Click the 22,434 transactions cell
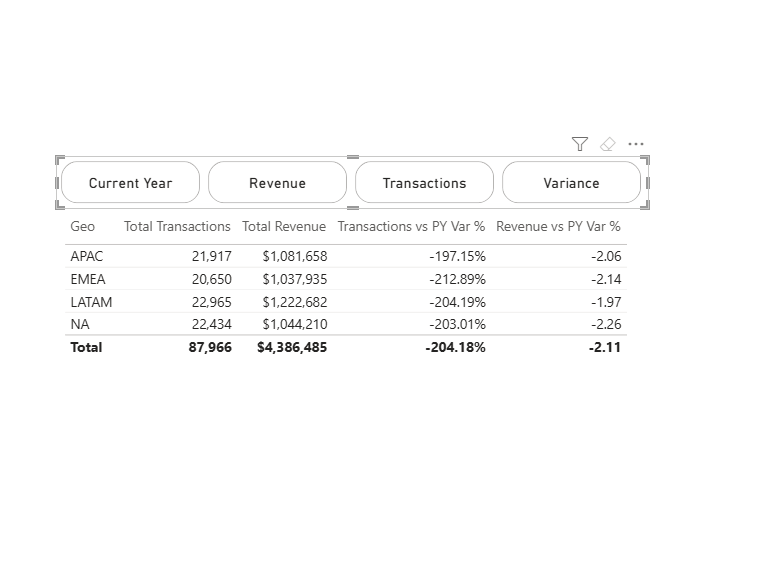 (x=212, y=324)
